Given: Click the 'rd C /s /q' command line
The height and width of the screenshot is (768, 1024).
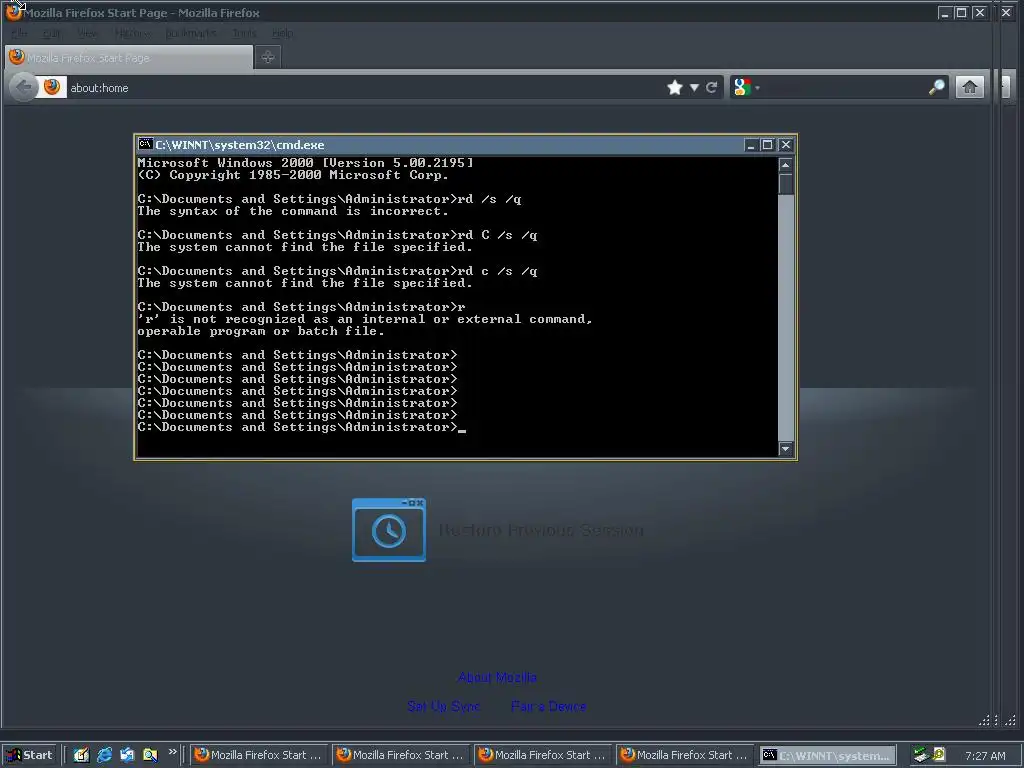Looking at the screenshot, I should [497, 235].
